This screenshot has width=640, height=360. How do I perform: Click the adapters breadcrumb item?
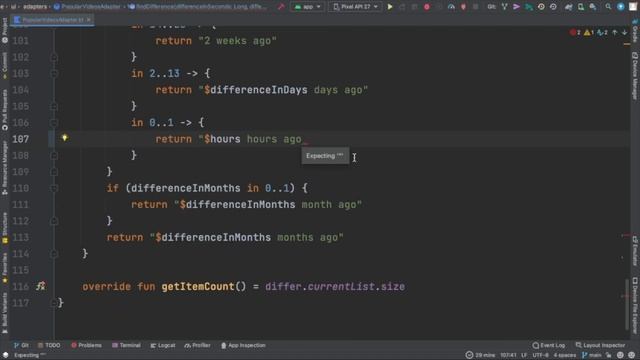click(x=35, y=7)
